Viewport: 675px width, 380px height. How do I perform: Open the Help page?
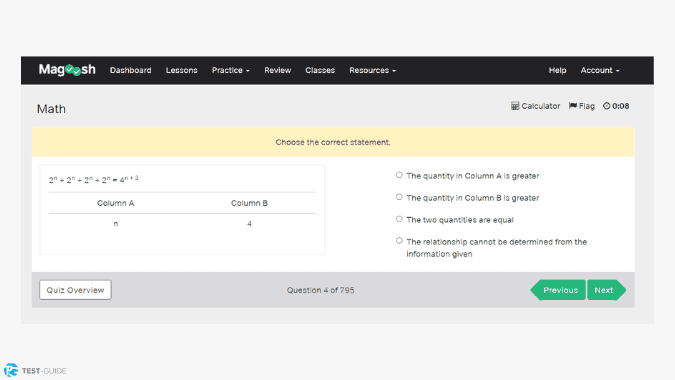(x=557, y=70)
